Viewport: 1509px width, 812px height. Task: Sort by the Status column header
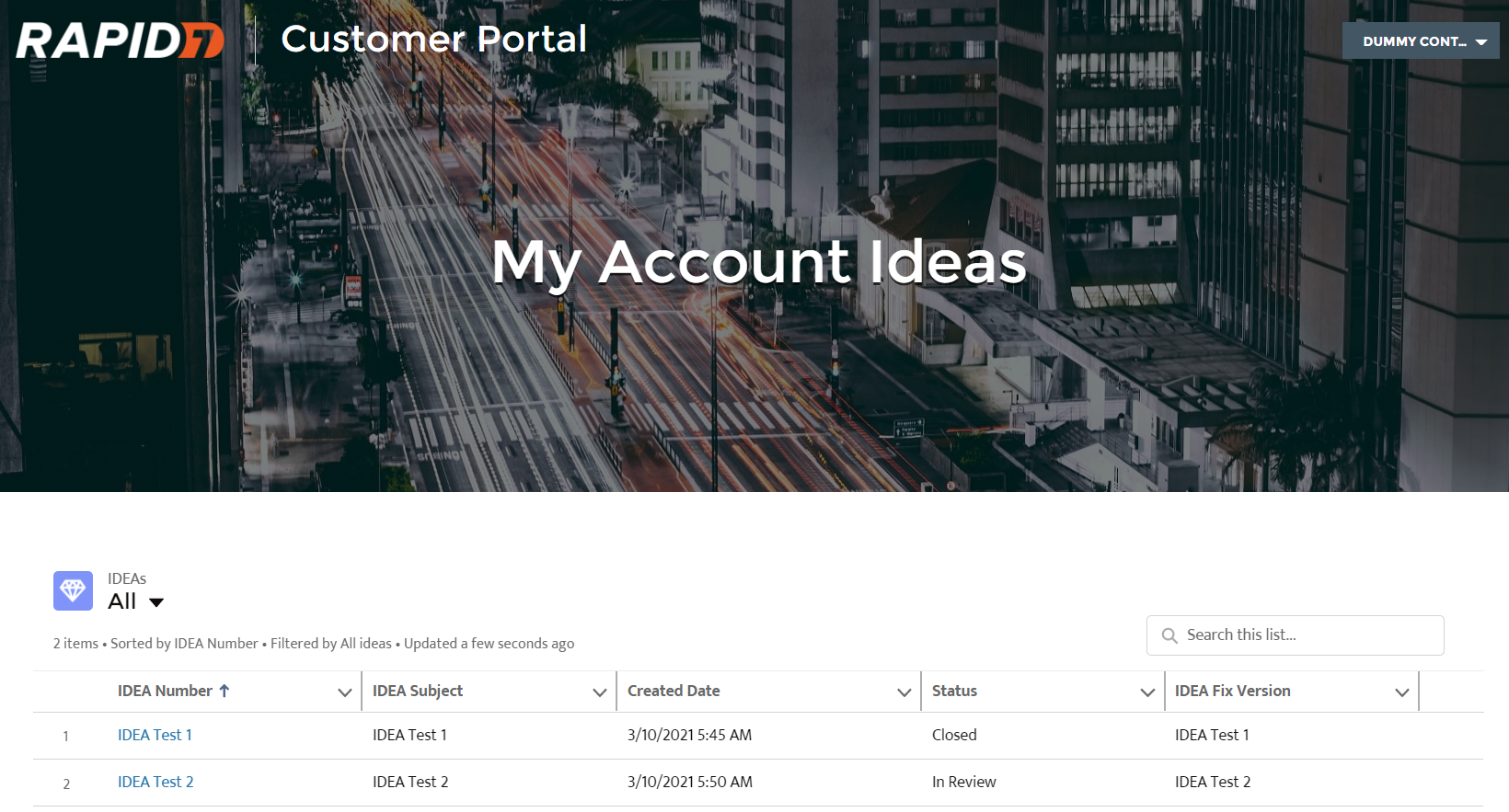tap(954, 691)
